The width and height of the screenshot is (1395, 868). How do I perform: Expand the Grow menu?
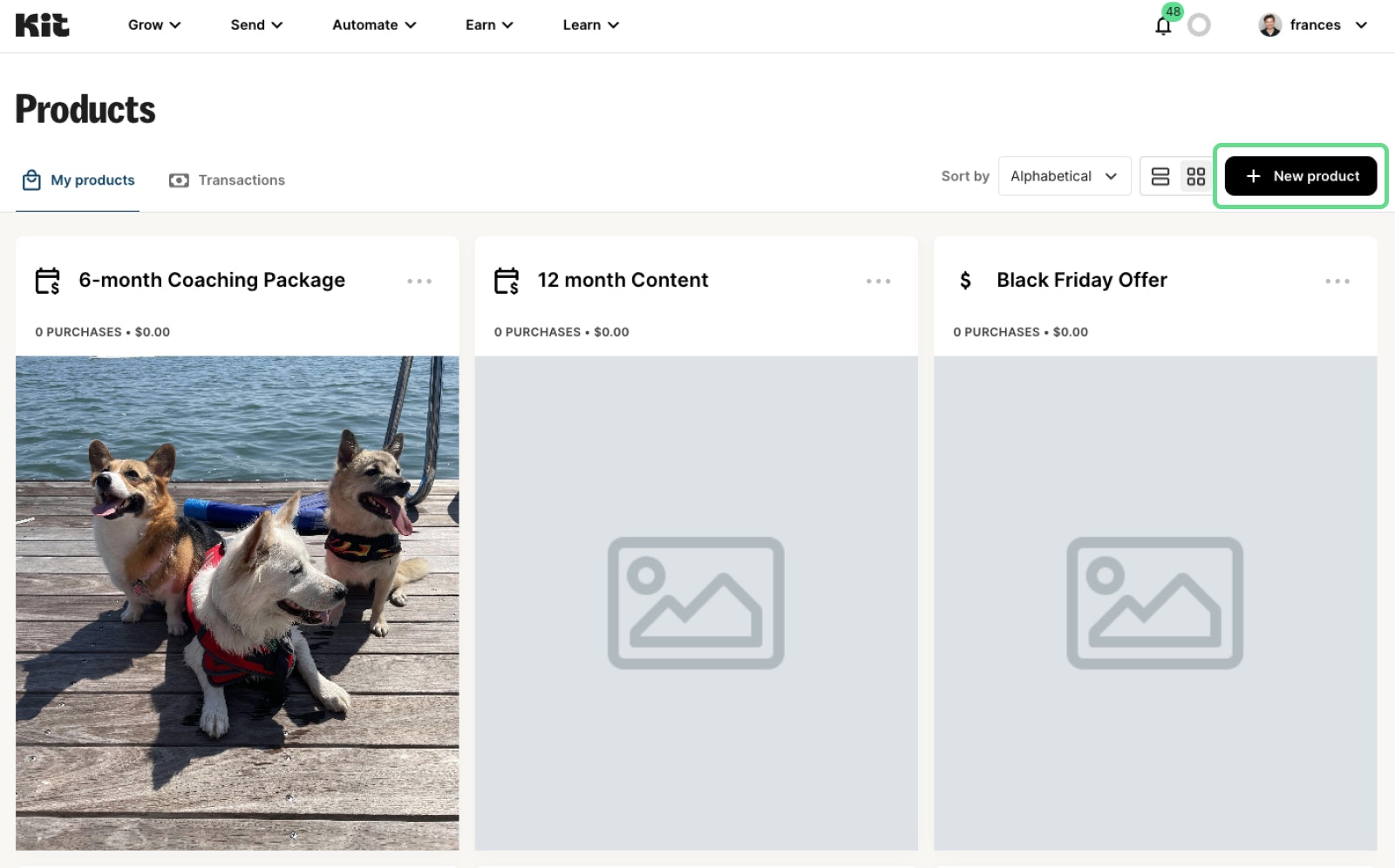click(154, 25)
